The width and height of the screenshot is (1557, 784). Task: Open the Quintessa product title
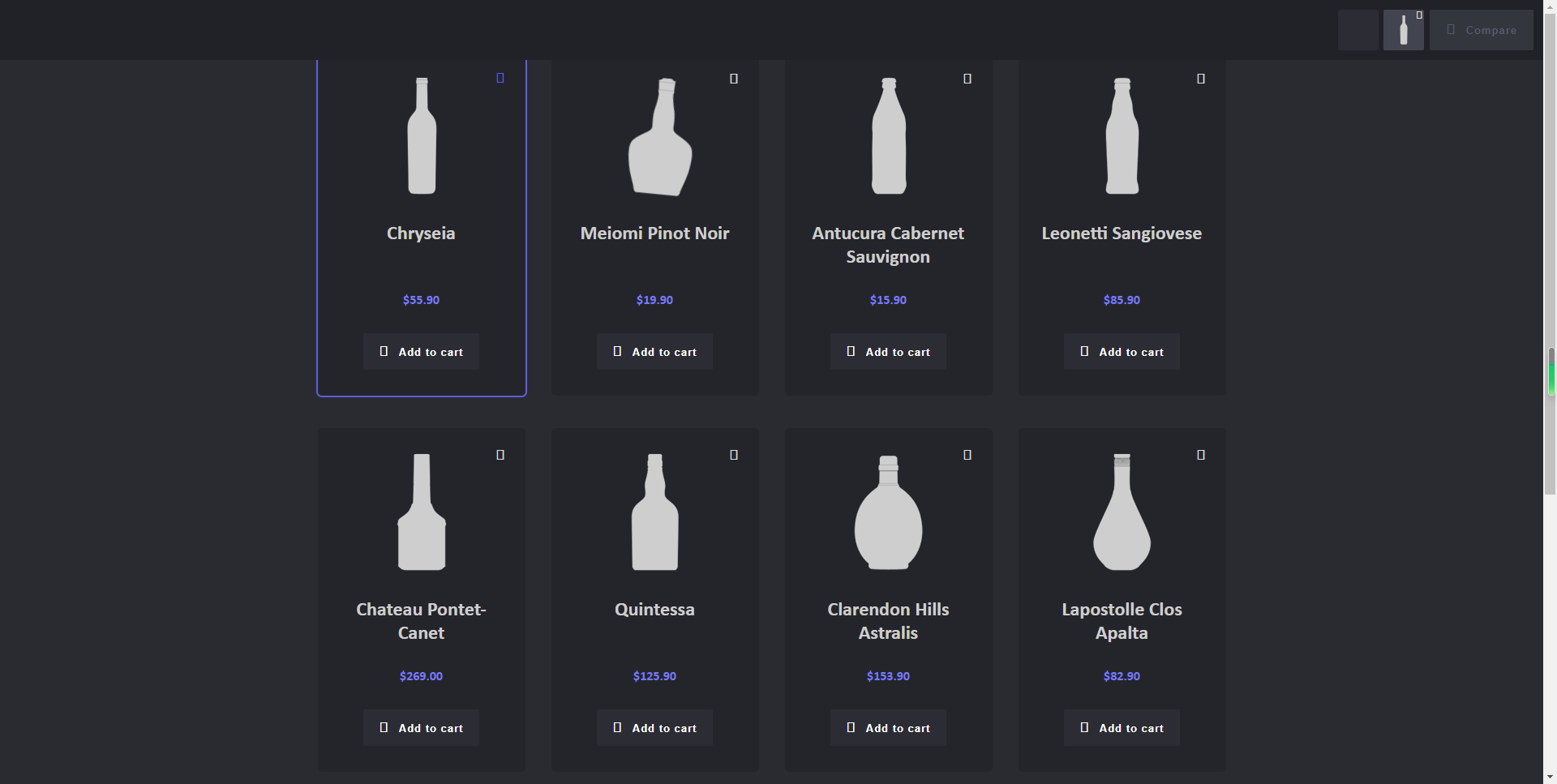coord(654,610)
